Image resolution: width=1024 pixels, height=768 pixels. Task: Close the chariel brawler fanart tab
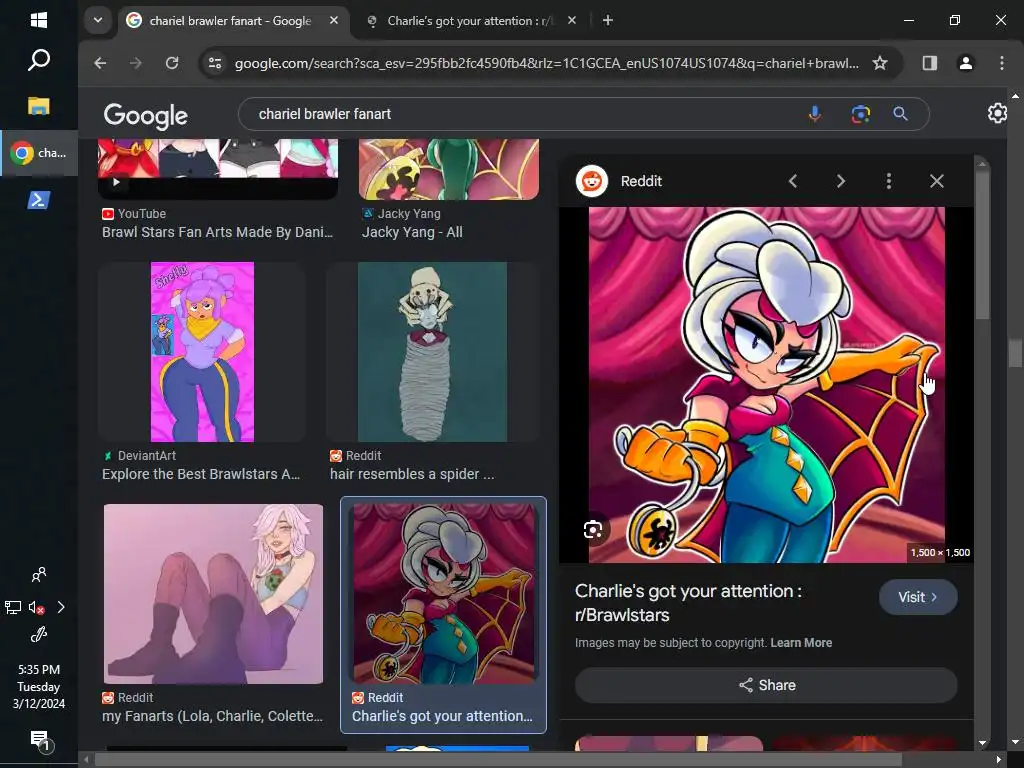click(x=334, y=20)
